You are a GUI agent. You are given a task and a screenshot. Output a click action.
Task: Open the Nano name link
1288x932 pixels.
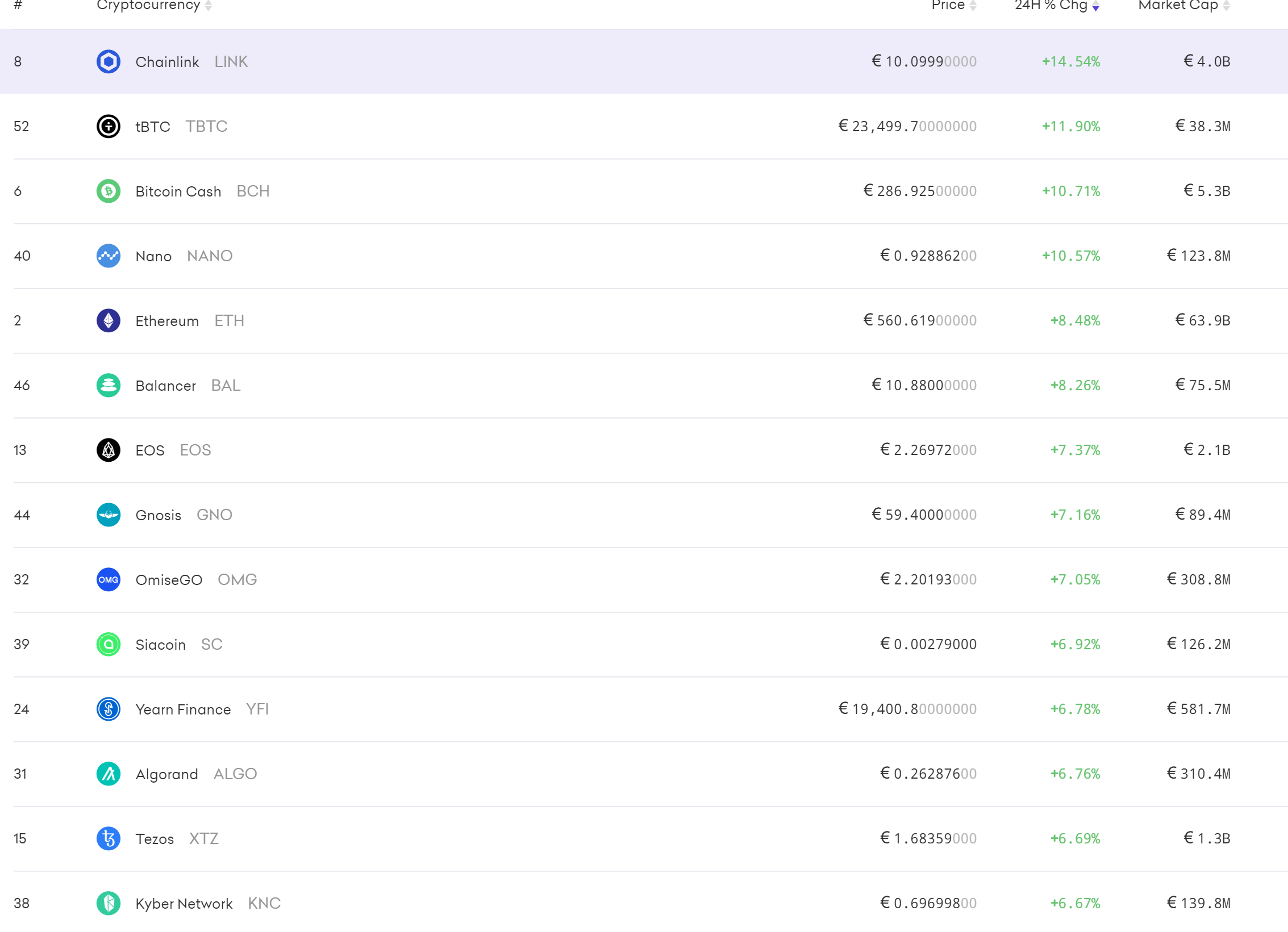(x=153, y=256)
